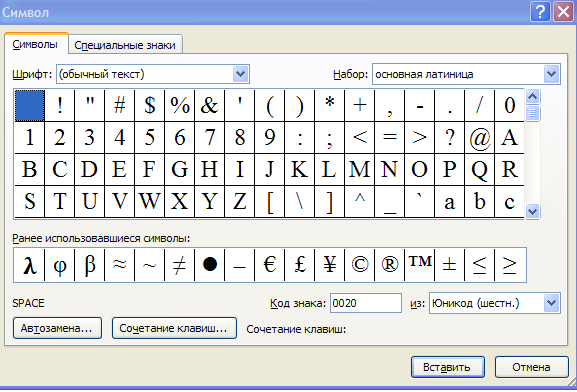The image size is (577, 392).
Task: Click the dollar sign $ in the grid
Action: click(x=149, y=106)
